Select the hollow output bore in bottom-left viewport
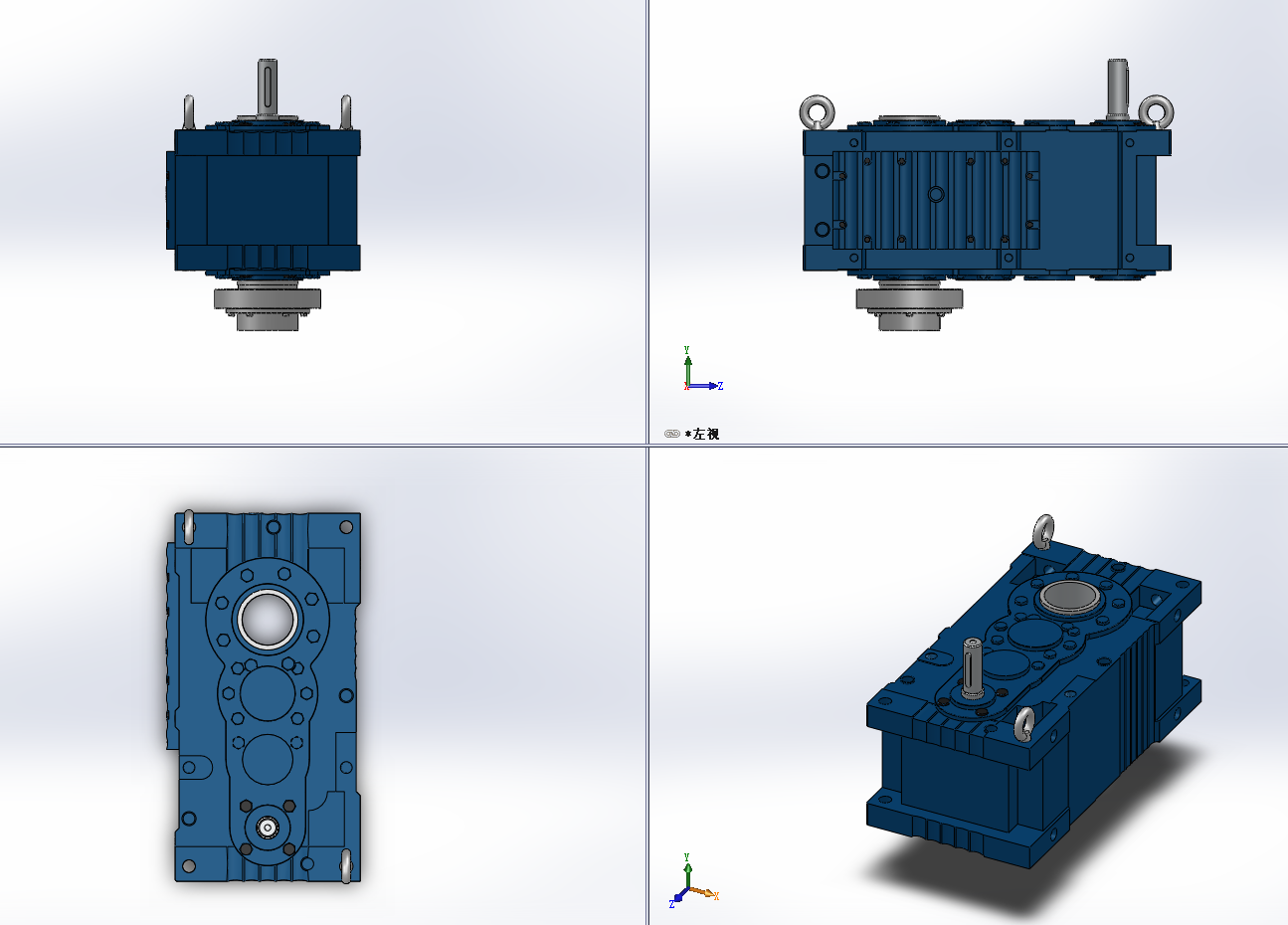This screenshot has width=1288, height=925. coord(268,620)
